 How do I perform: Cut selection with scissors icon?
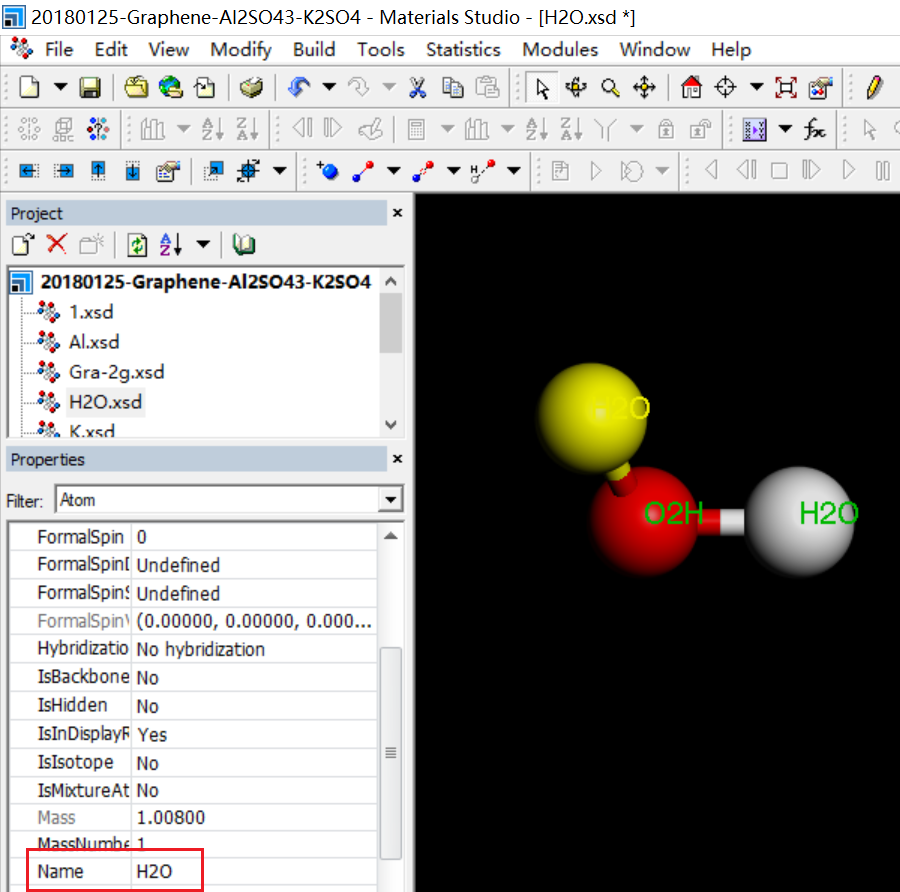(x=417, y=87)
